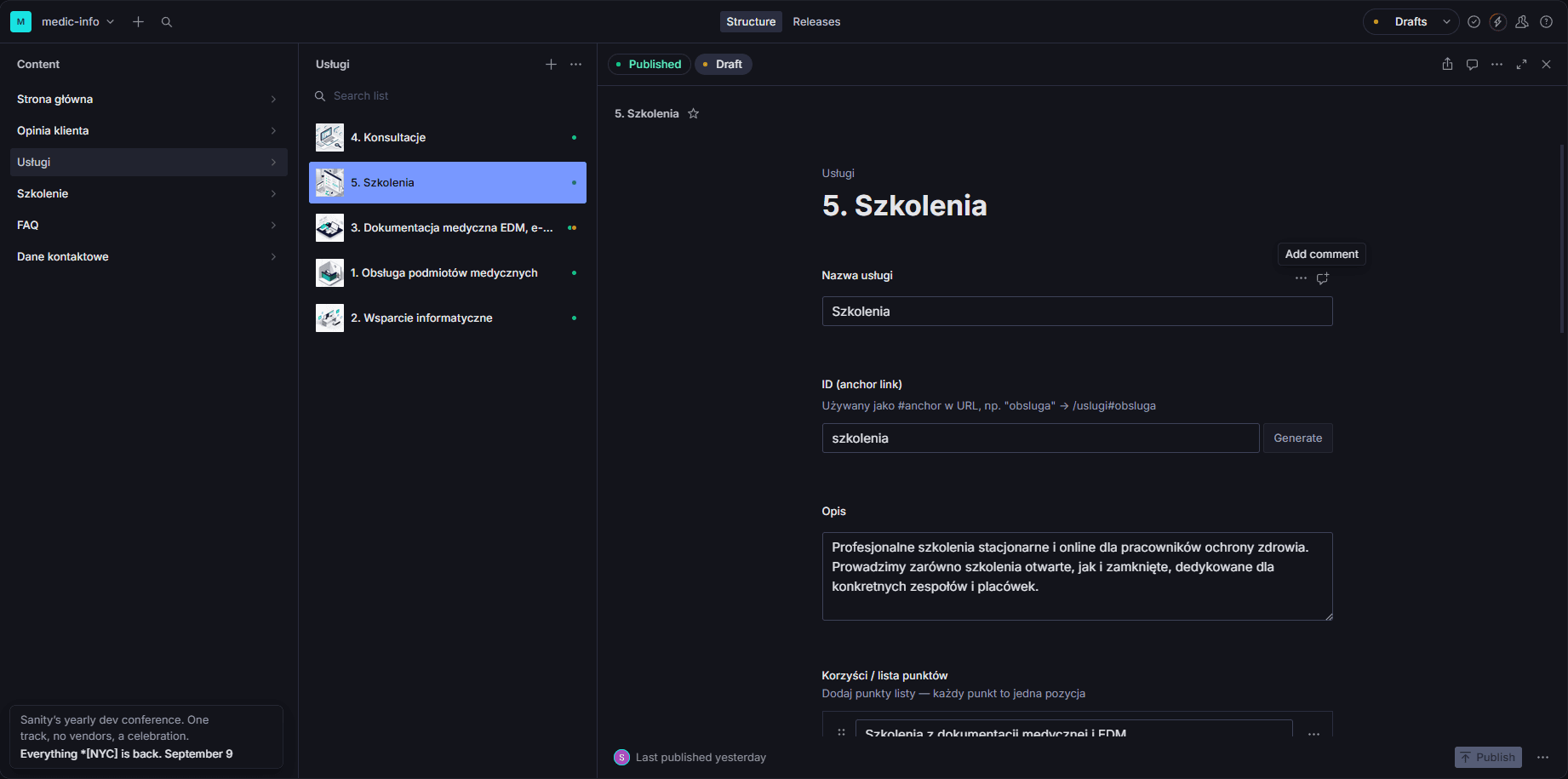Open first Korzyści list item options menu
The image size is (1568, 779).
coord(1313,733)
